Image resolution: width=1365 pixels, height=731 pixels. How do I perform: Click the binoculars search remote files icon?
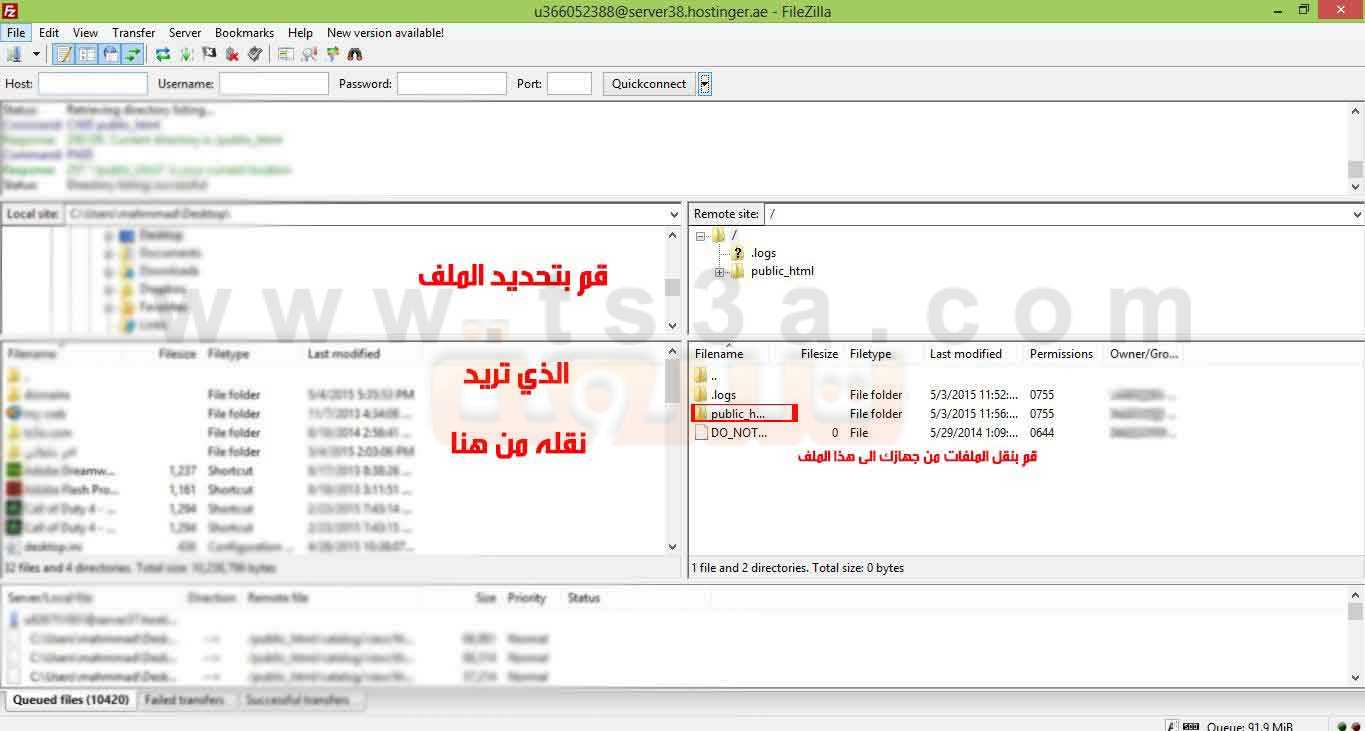point(355,54)
